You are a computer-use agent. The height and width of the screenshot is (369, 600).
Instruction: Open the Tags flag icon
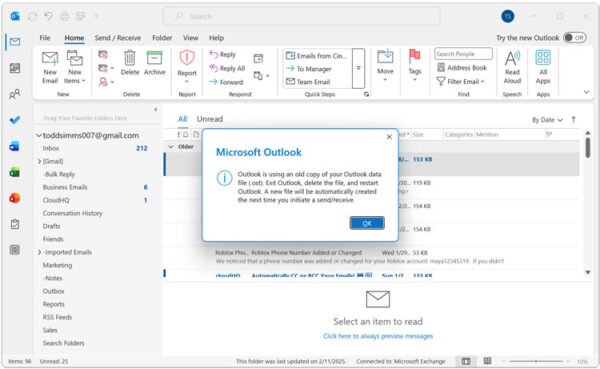pos(414,56)
